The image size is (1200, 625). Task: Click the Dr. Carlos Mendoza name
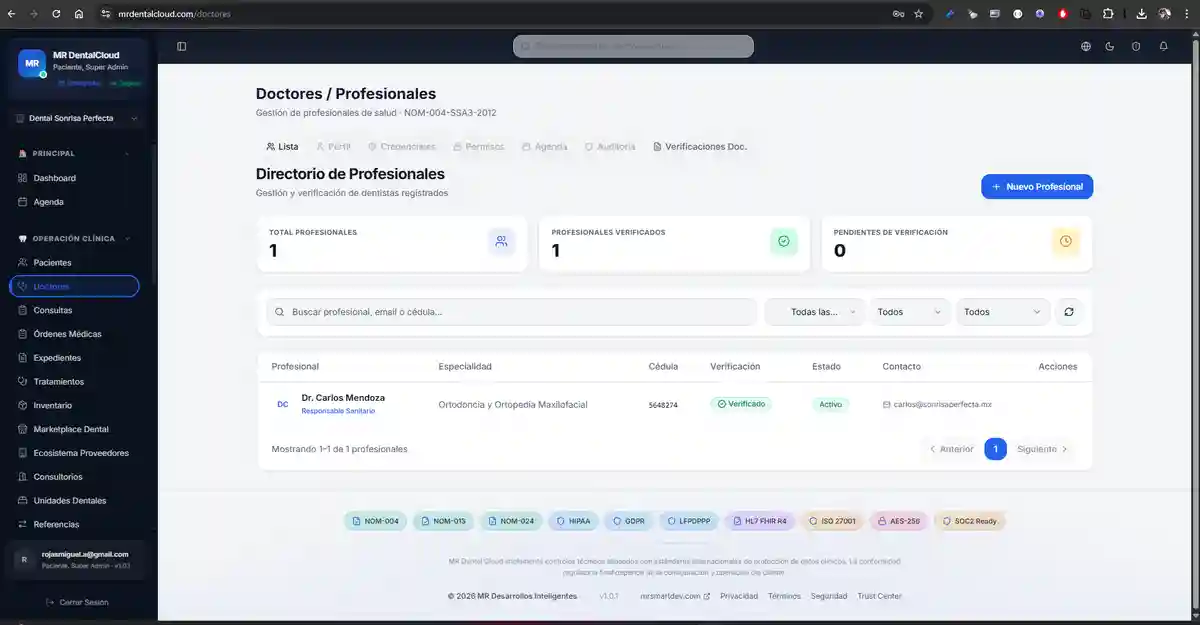coord(343,398)
